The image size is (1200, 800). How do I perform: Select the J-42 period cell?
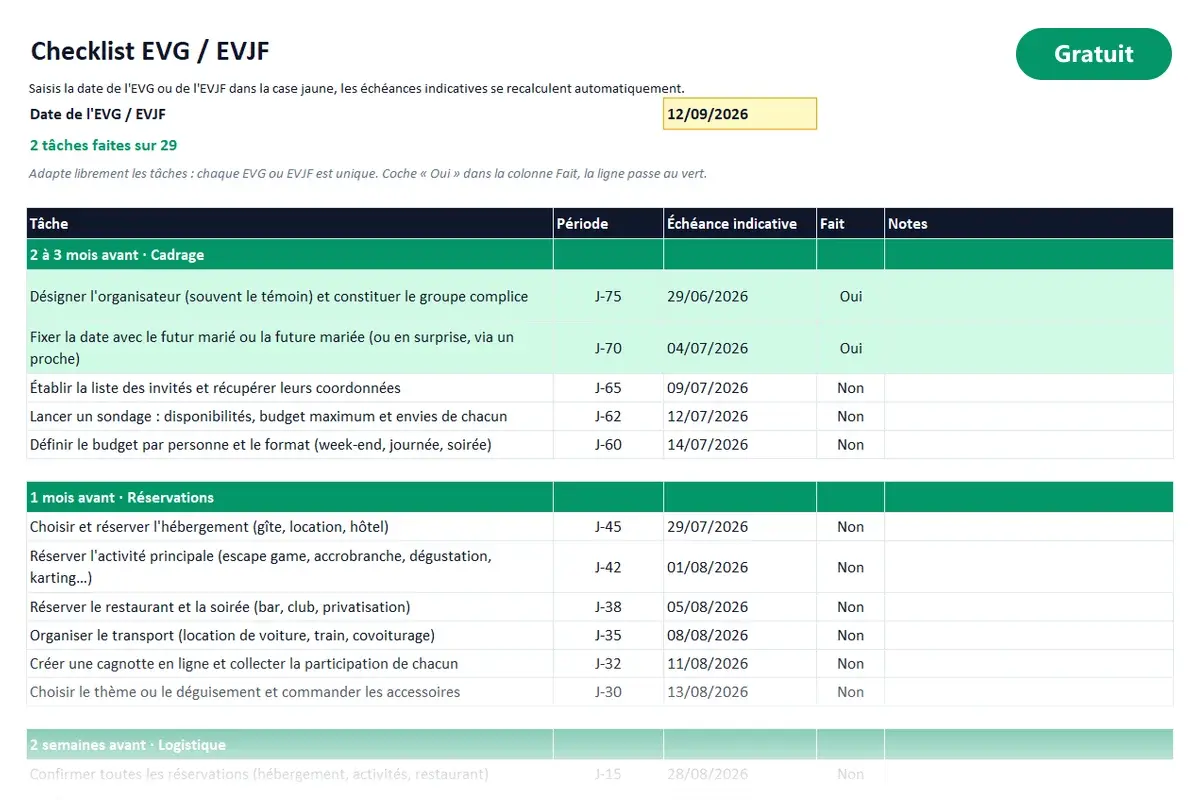coord(608,567)
